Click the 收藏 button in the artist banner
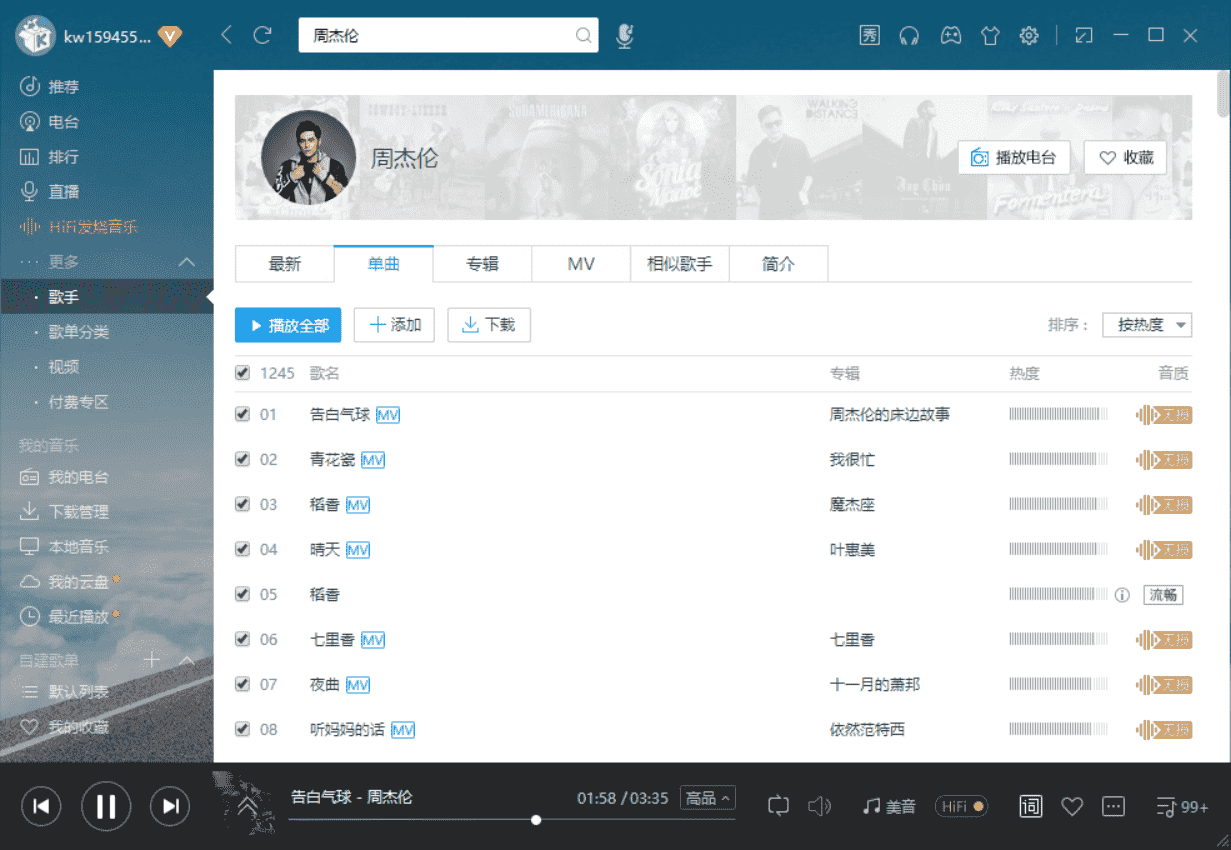 (1126, 157)
